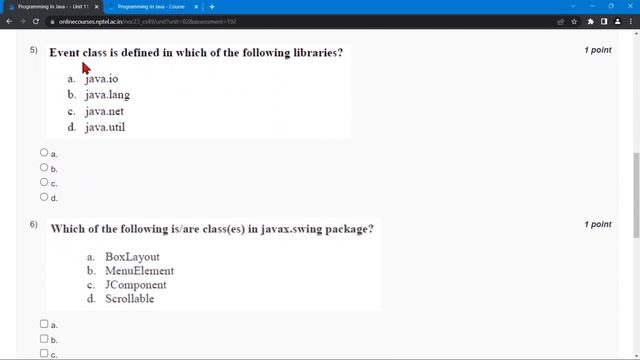Click the scrollbar up arrow

click(x=636, y=34)
